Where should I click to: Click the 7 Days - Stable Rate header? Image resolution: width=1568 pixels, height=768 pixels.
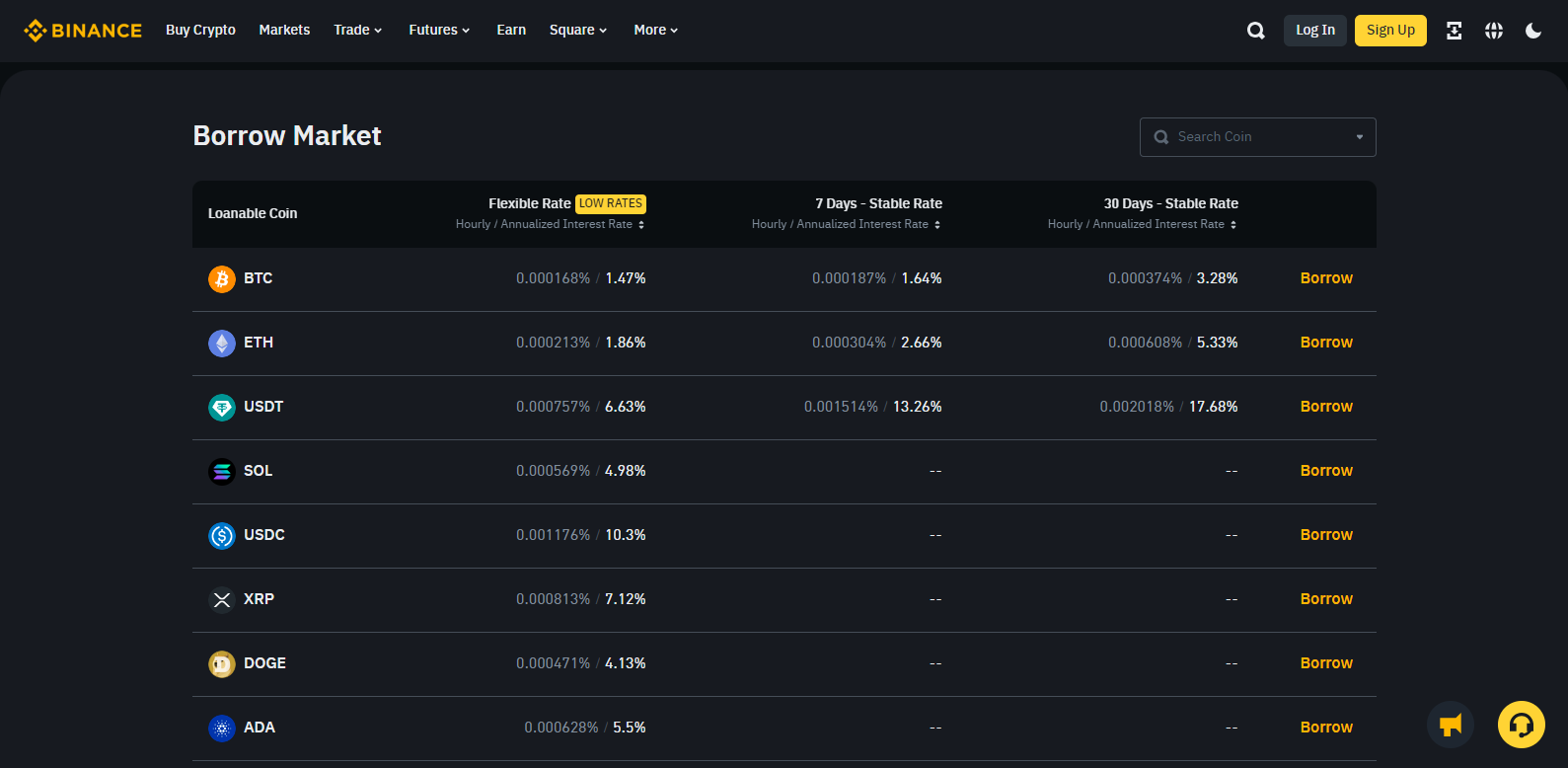point(878,203)
